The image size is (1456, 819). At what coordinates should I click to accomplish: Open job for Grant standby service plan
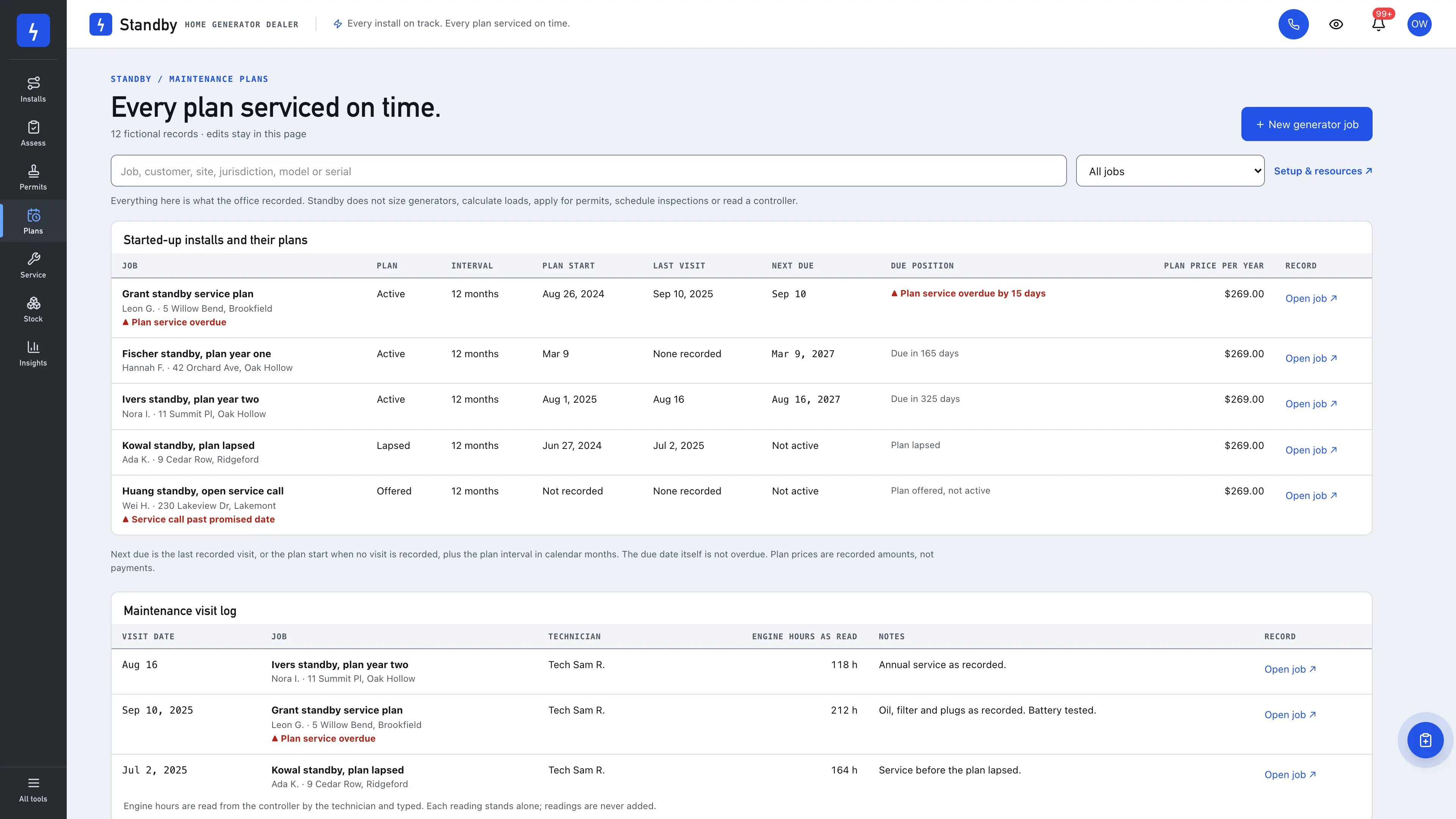1311,298
